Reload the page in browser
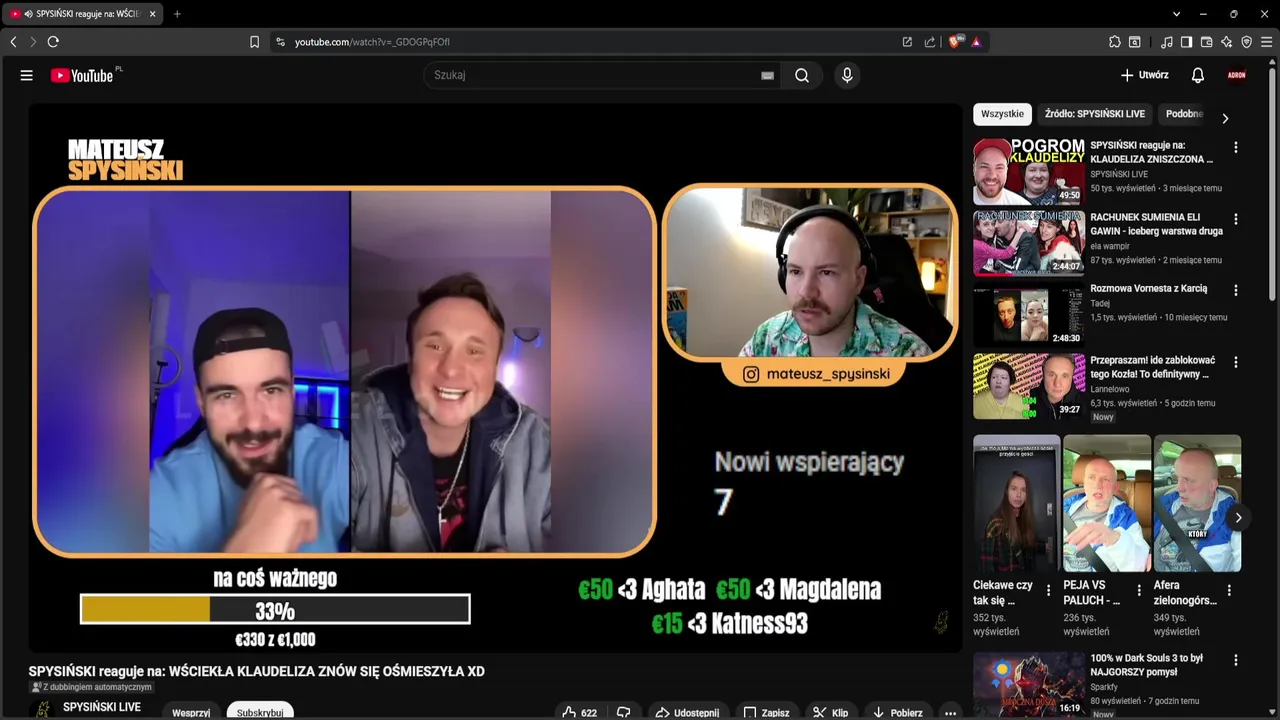Image resolution: width=1280 pixels, height=720 pixels. (x=53, y=42)
